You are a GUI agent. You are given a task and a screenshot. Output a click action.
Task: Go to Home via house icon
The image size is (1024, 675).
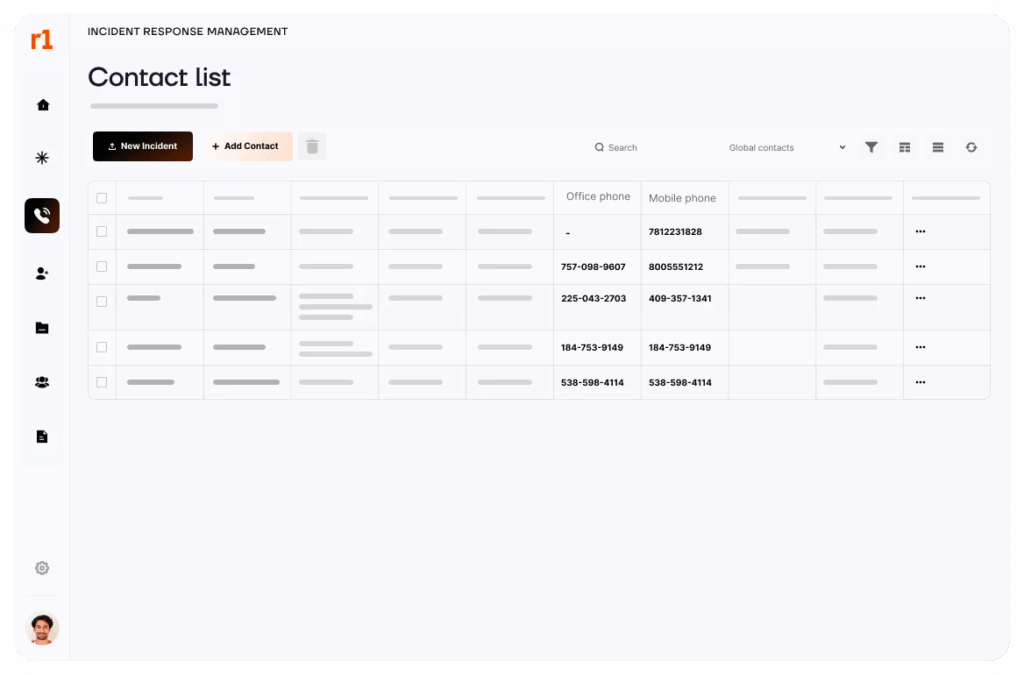click(x=42, y=105)
